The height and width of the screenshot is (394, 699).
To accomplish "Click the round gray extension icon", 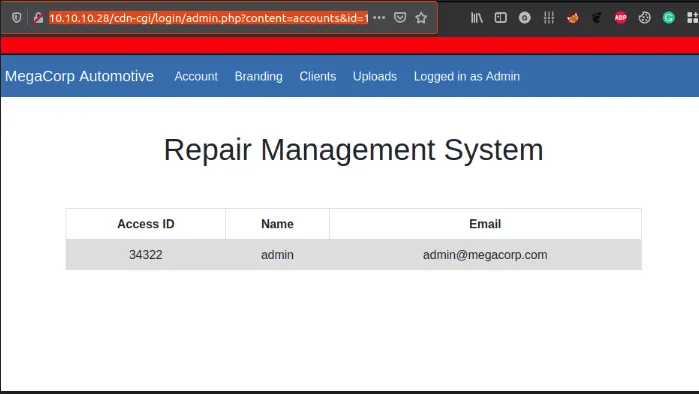I will tap(525, 18).
